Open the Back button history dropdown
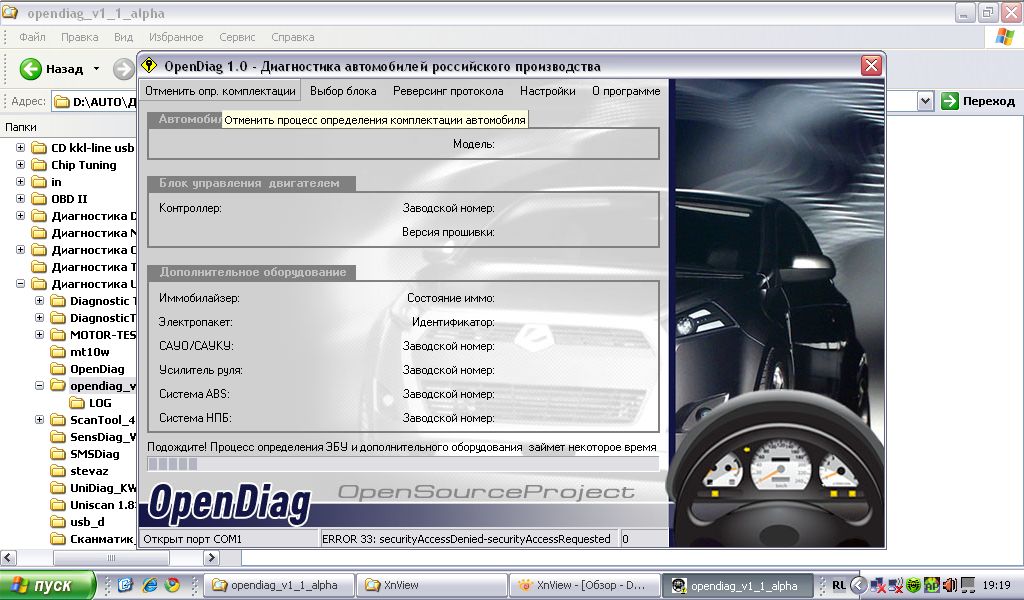Viewport: 1024px width, 600px height. (97, 69)
